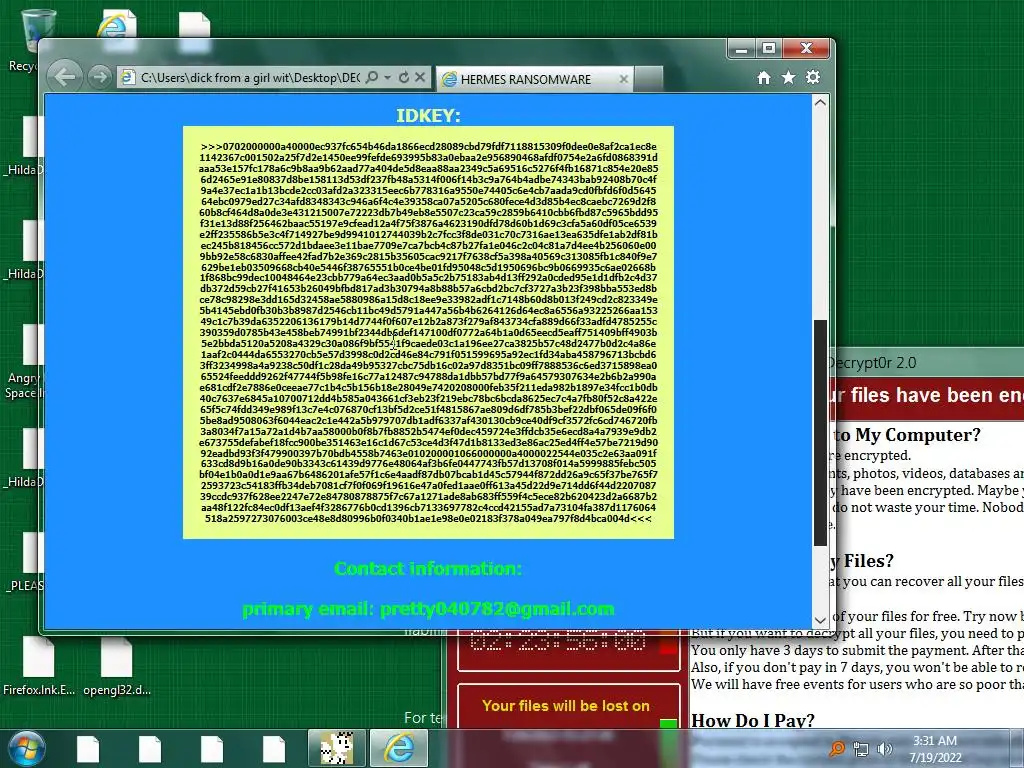Select the opengl32.d... desktop file
This screenshot has width=1024, height=768.
point(116,666)
